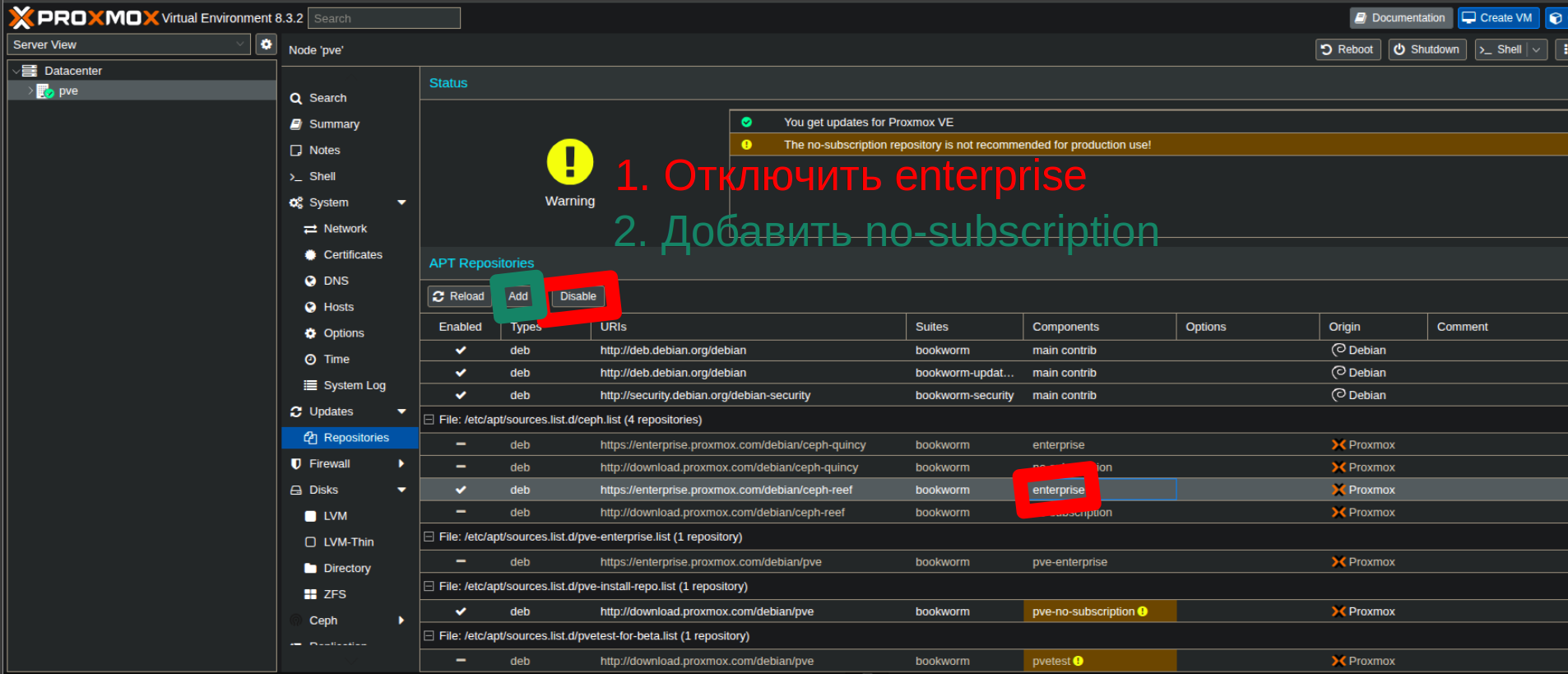Click the Certificates badge icon

[310, 255]
